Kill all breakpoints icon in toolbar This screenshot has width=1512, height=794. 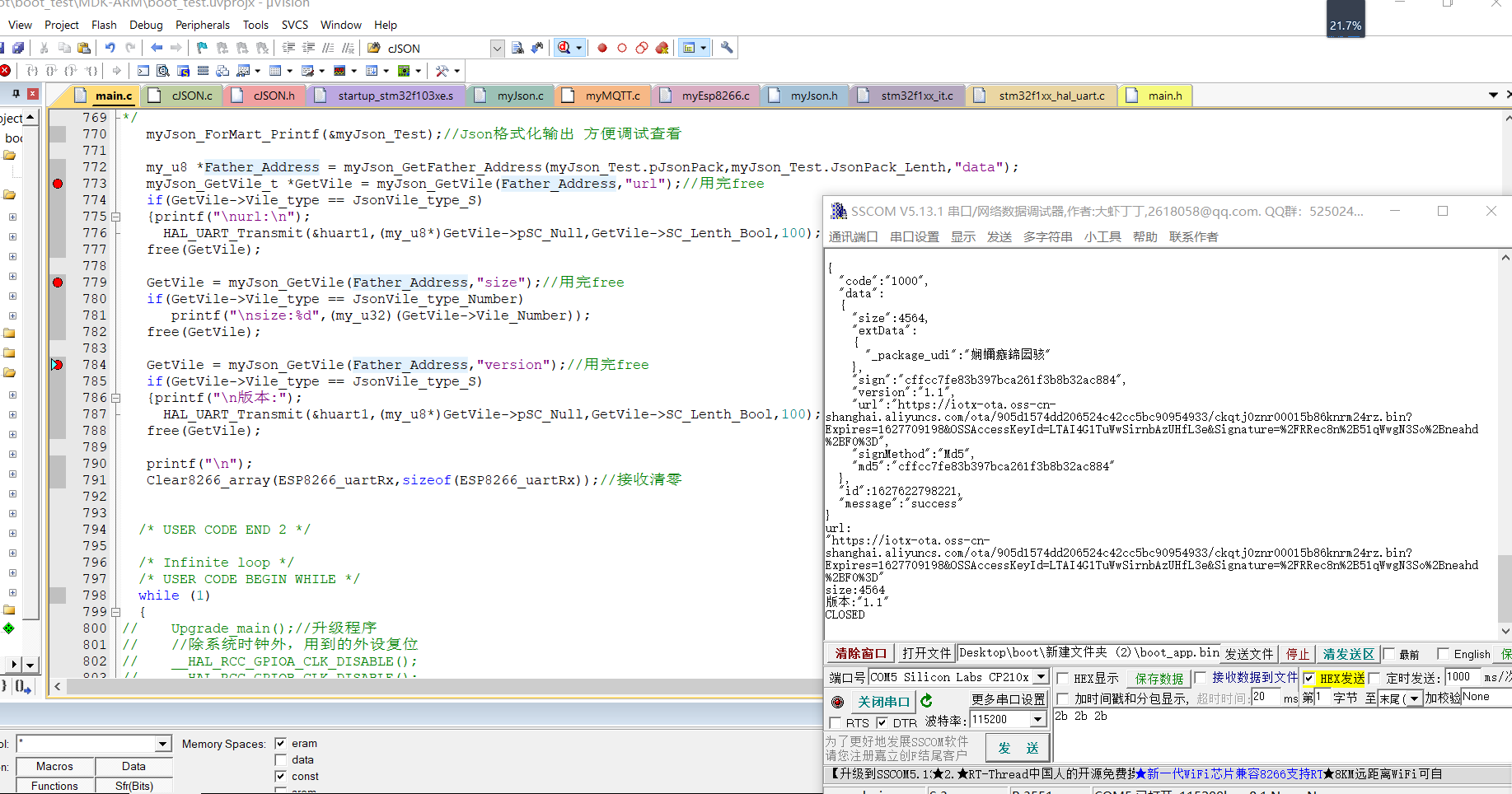coord(662,48)
